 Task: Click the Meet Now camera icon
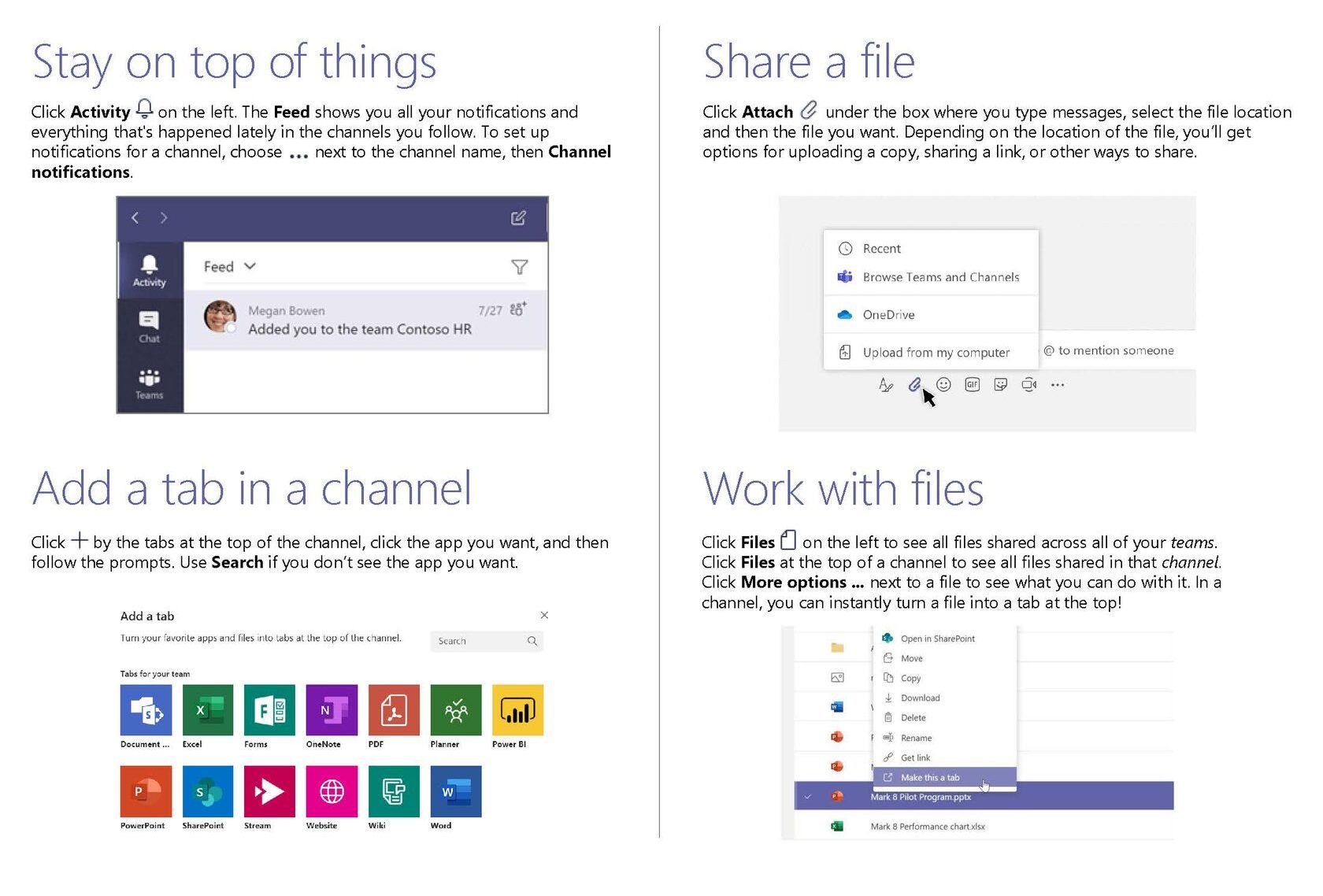[1028, 384]
